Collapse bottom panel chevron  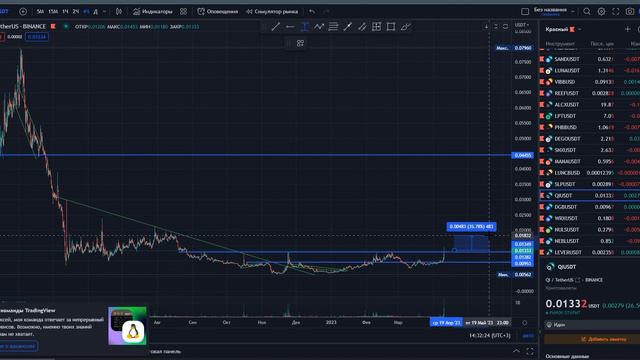point(516,351)
